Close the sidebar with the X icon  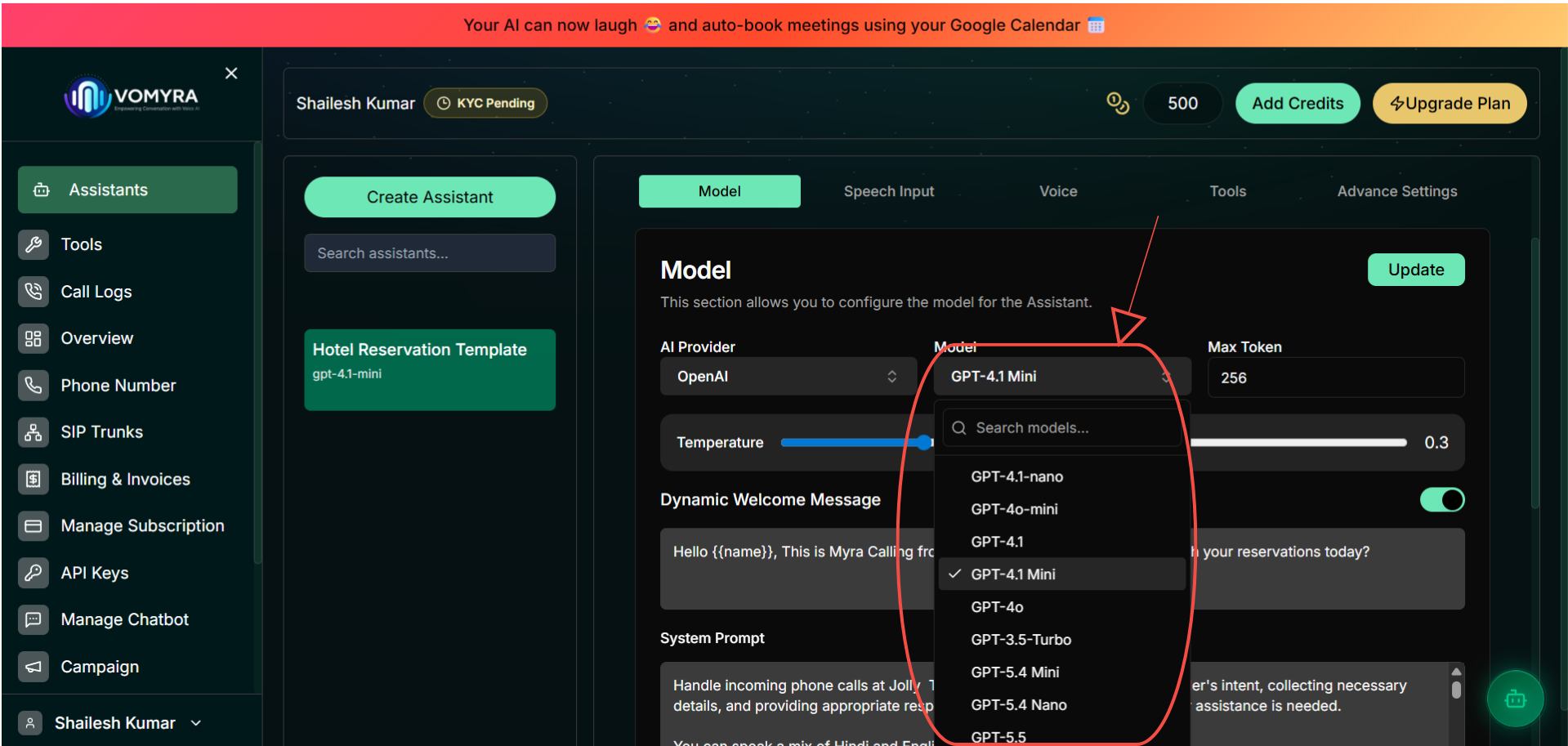[231, 74]
